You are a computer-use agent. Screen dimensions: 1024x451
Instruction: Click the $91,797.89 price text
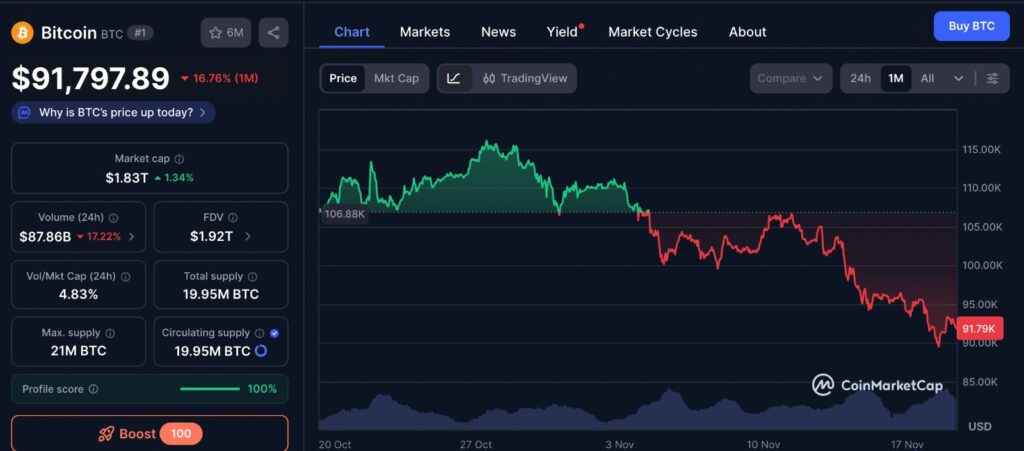coord(91,79)
